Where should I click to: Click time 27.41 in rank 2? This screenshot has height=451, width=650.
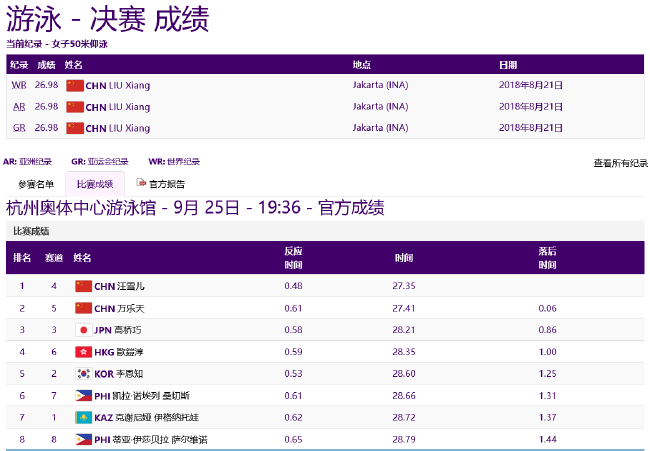[x=404, y=308]
